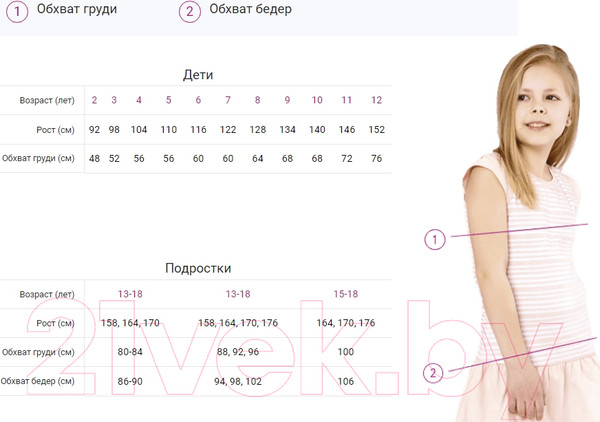Select the 15-18 age column in Подростки
The height and width of the screenshot is (422, 600).
coord(346,294)
